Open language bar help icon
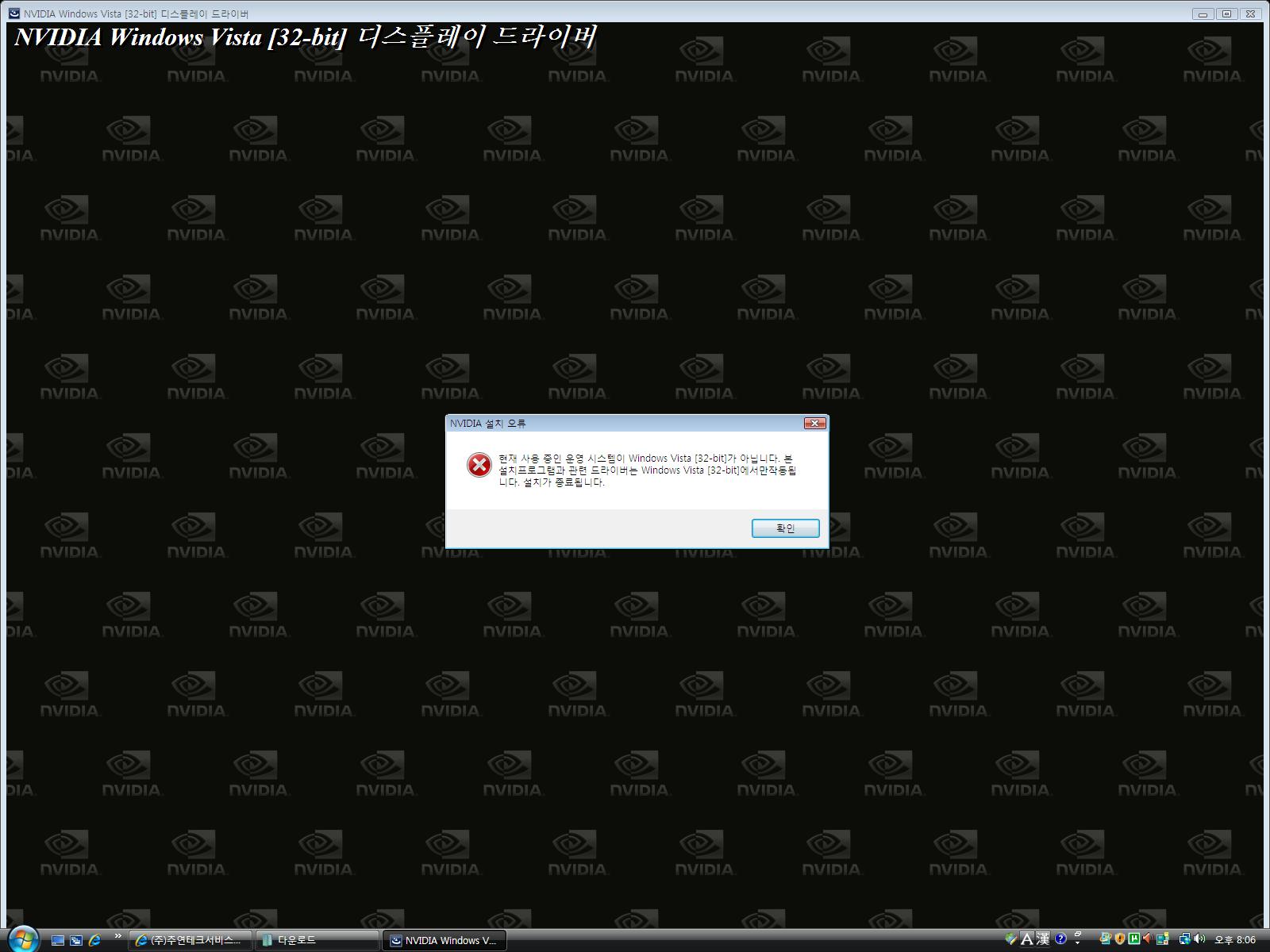Image resolution: width=1270 pixels, height=952 pixels. coord(1060,939)
